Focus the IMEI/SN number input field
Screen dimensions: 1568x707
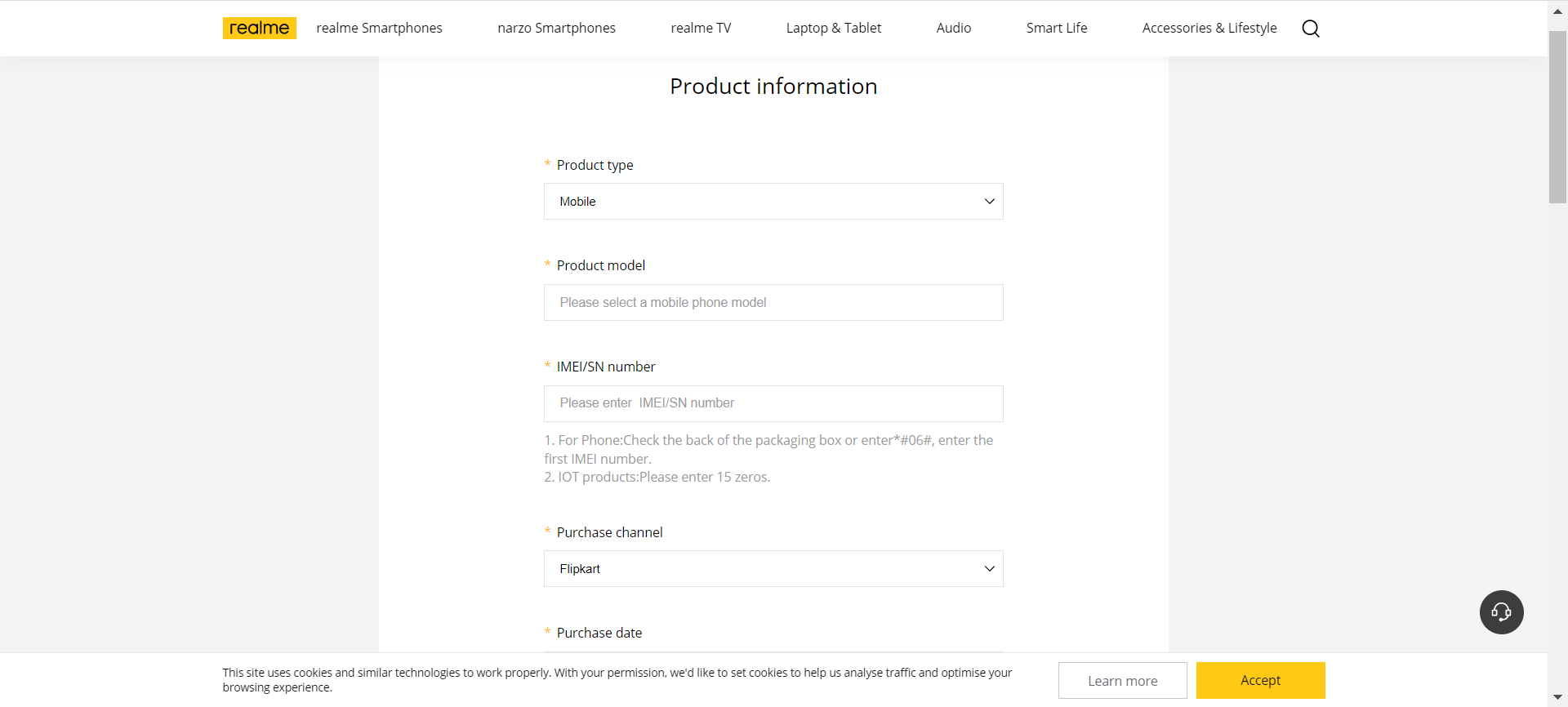coord(773,403)
